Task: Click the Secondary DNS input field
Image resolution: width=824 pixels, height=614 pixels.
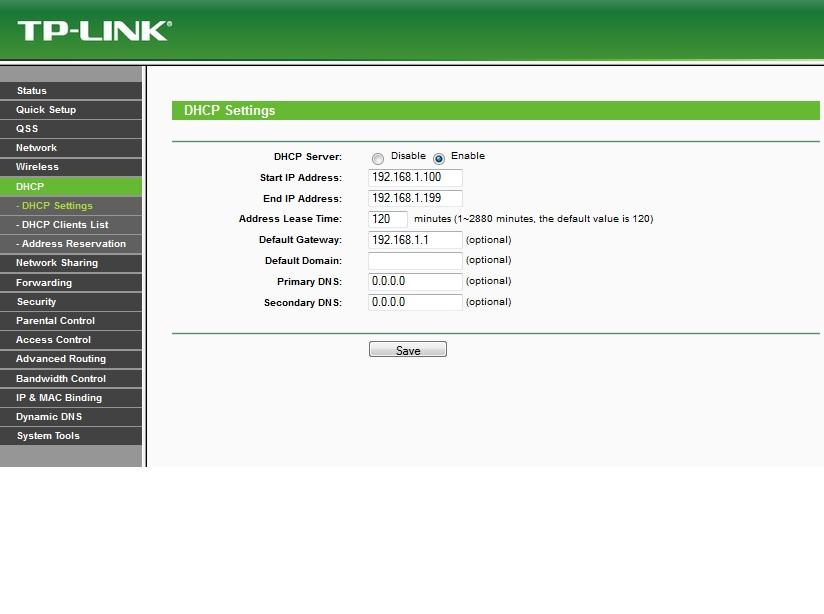Action: (415, 302)
